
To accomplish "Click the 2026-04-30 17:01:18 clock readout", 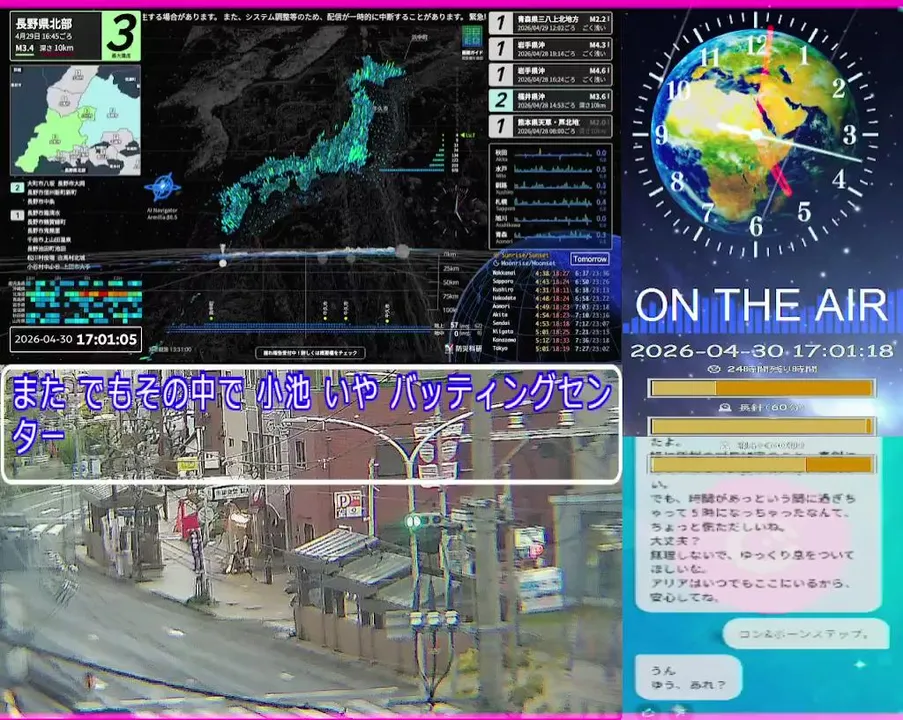I will pyautogui.click(x=762, y=350).
